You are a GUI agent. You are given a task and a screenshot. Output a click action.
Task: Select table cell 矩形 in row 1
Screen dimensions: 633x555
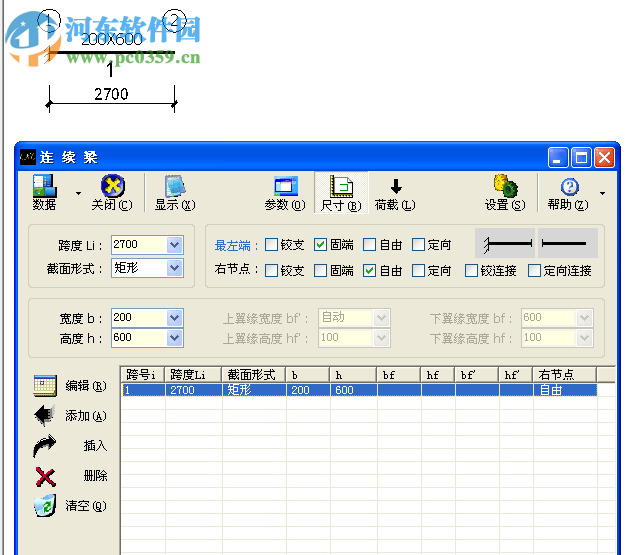click(x=254, y=390)
